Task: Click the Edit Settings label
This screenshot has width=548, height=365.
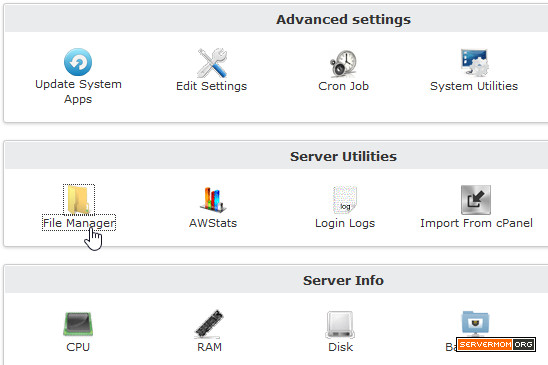Action: coord(211,86)
